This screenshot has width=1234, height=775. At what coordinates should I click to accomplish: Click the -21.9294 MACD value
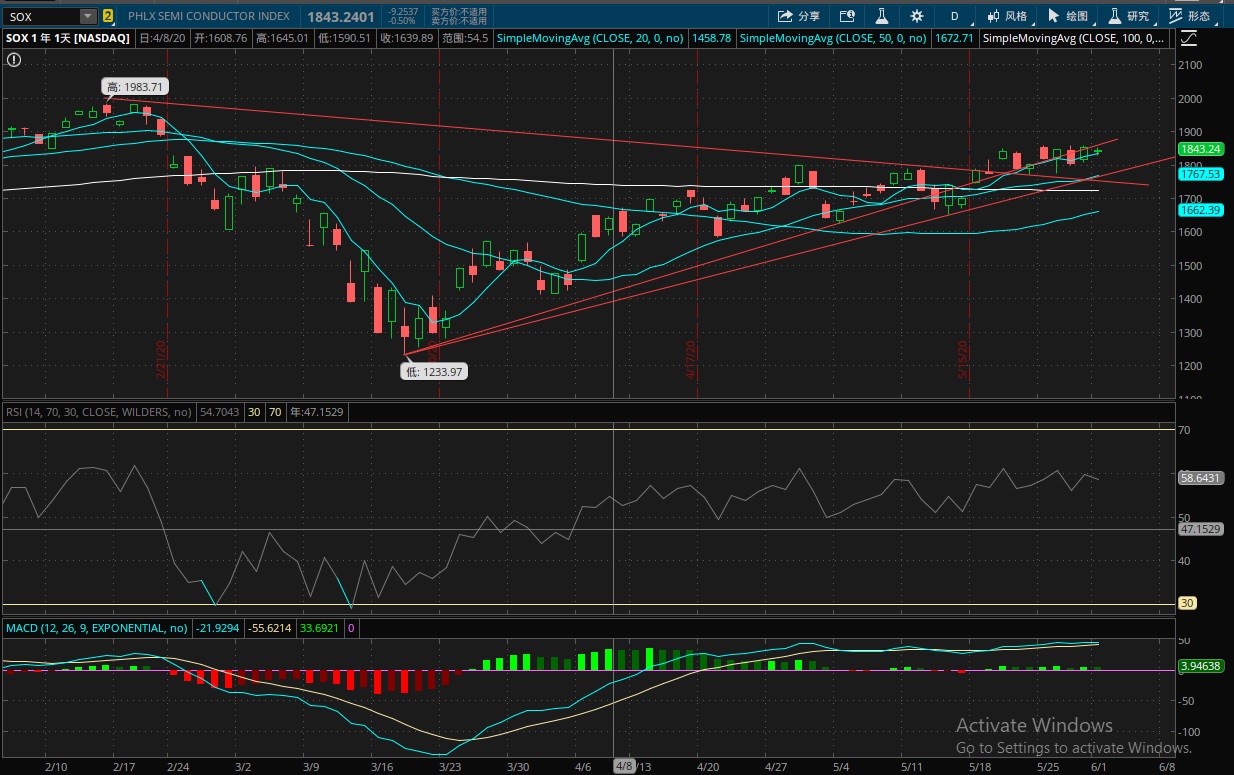(x=220, y=628)
